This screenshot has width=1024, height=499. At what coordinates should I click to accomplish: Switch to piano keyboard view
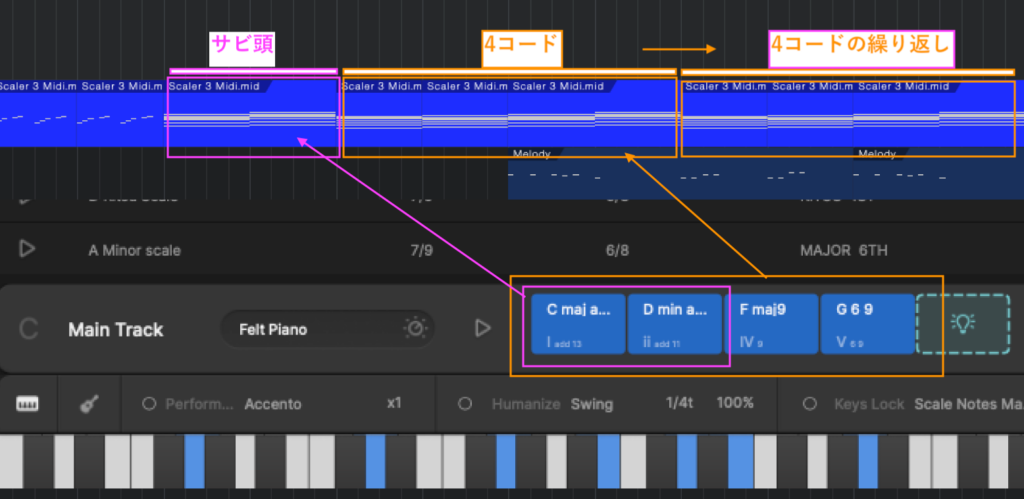[x=28, y=404]
